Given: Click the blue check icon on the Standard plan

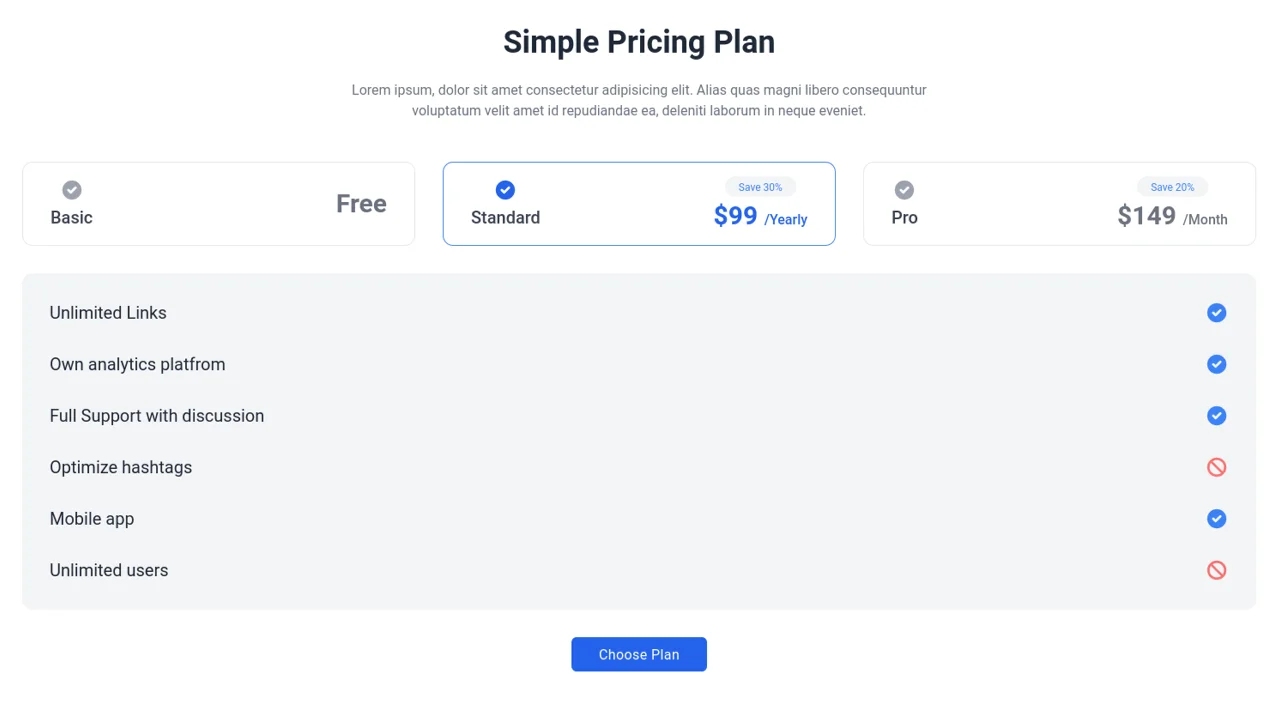Looking at the screenshot, I should tap(505, 190).
